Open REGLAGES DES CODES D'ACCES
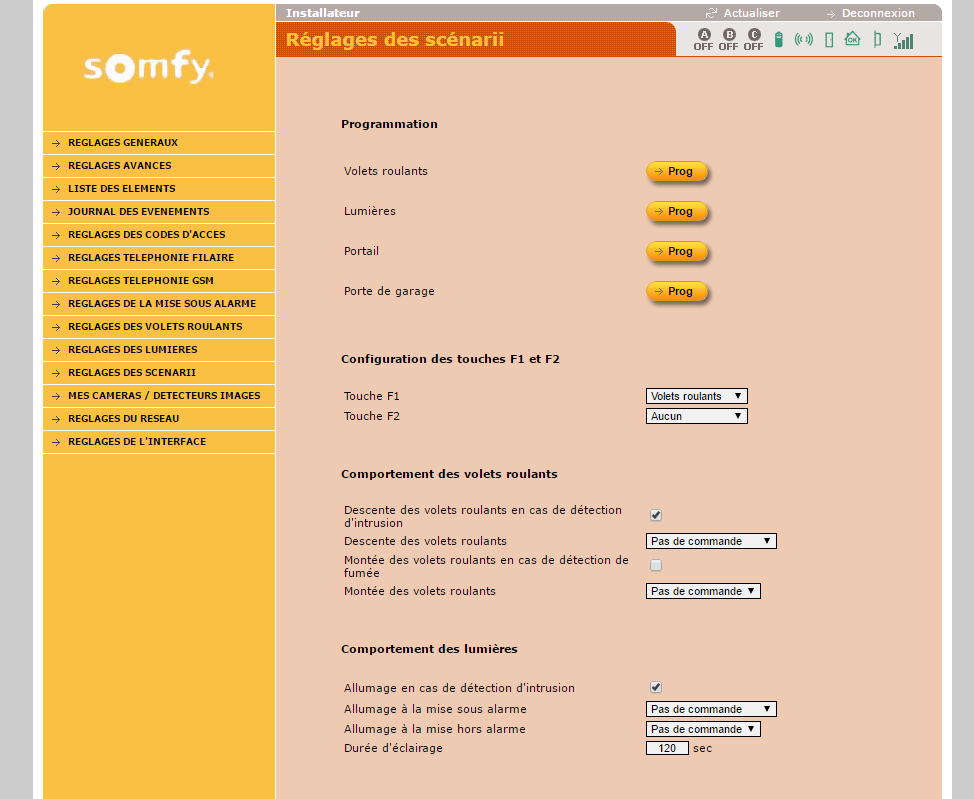The image size is (974, 799). pyautogui.click(x=159, y=235)
